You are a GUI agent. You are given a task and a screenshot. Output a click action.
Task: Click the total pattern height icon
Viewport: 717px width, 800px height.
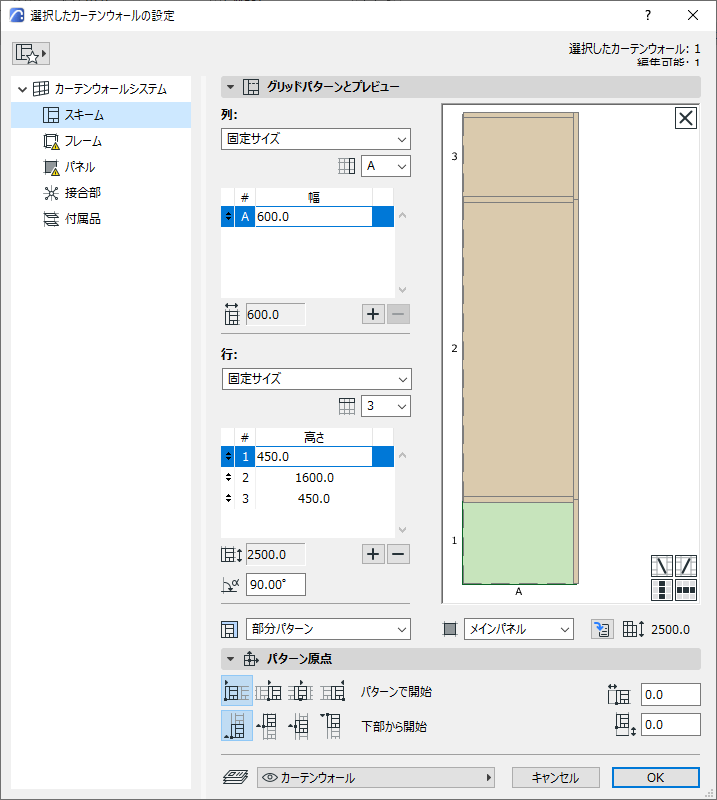(231, 555)
